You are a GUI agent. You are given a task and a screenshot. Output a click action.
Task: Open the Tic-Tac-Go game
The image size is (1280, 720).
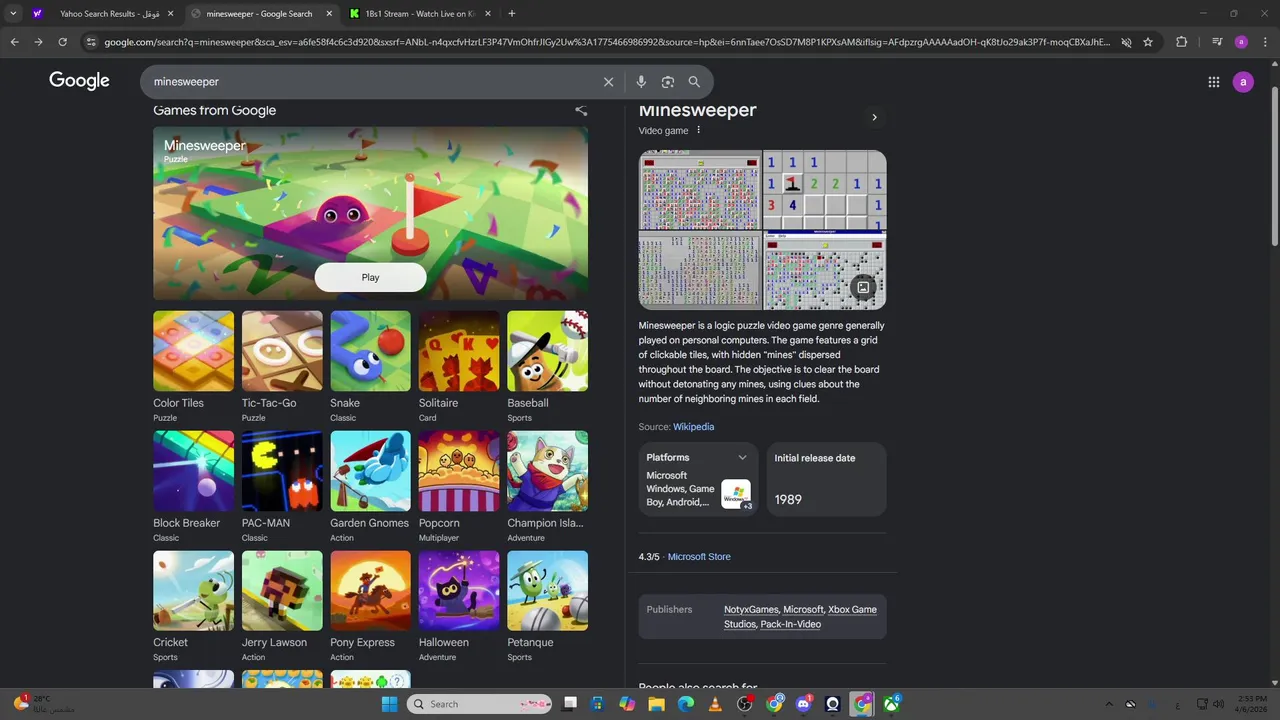click(282, 351)
